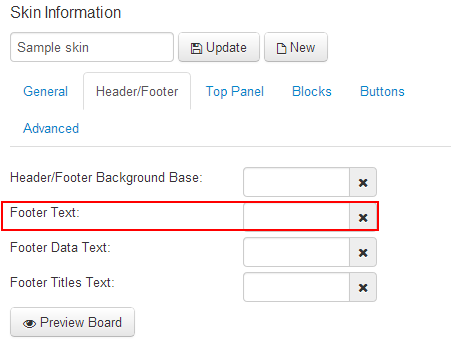The image size is (451, 363).
Task: Clear the Footer Text color value
Action: [363, 217]
